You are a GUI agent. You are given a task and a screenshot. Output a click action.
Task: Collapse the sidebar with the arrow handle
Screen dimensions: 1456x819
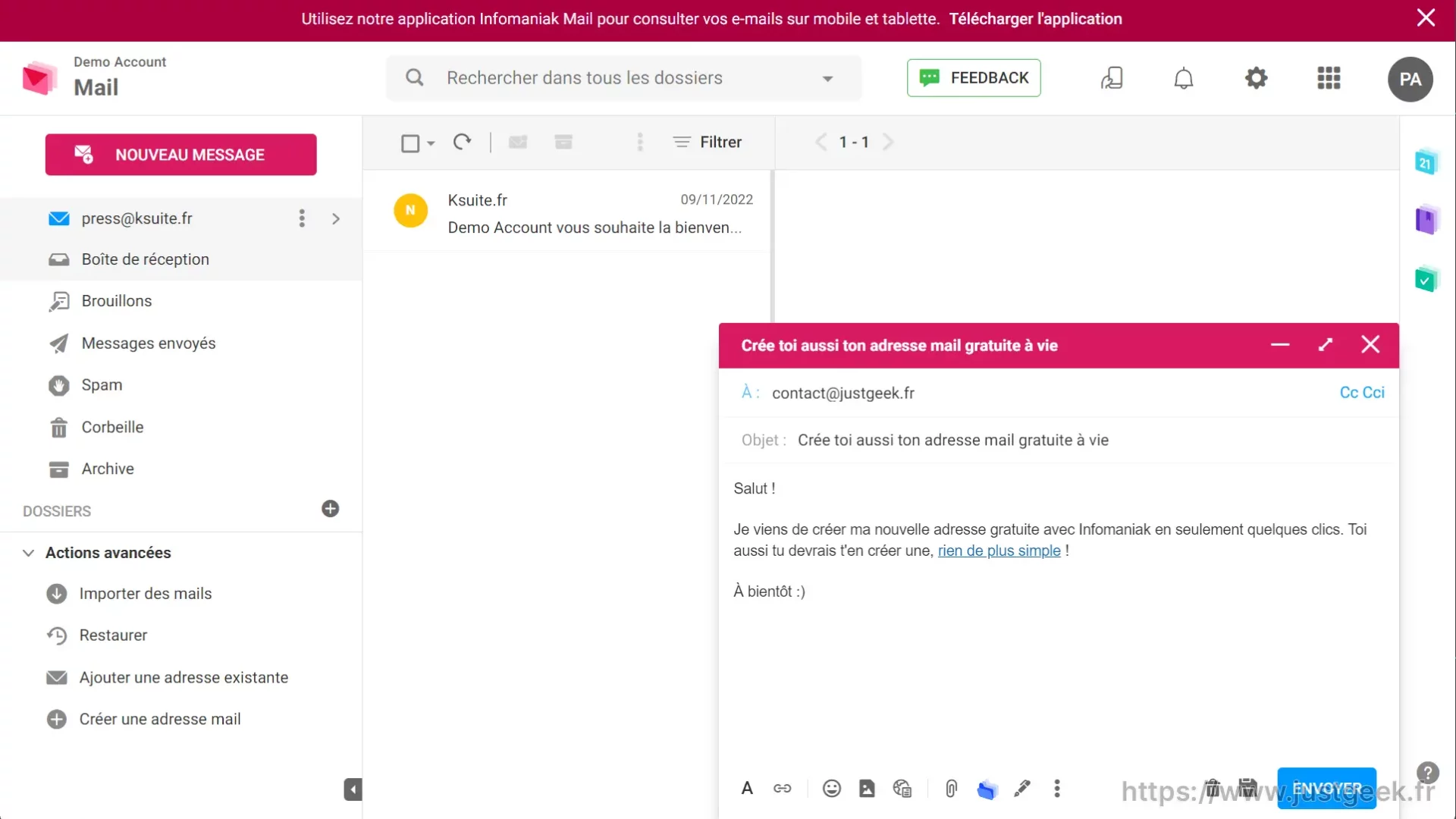(353, 789)
